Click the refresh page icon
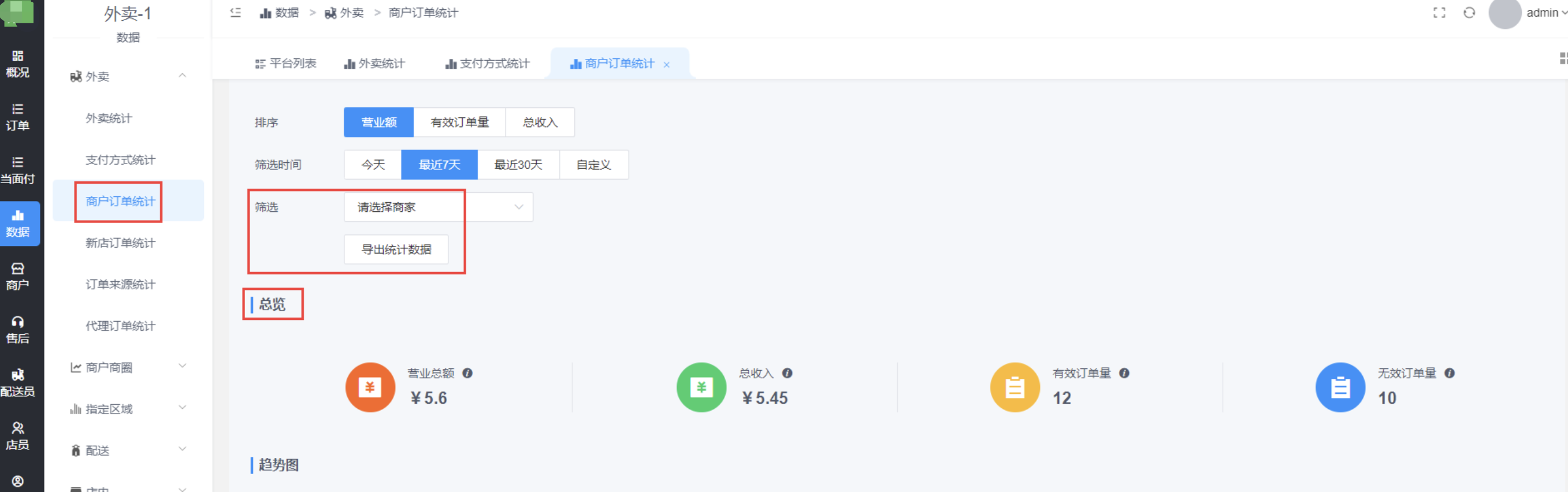 coord(1469,13)
